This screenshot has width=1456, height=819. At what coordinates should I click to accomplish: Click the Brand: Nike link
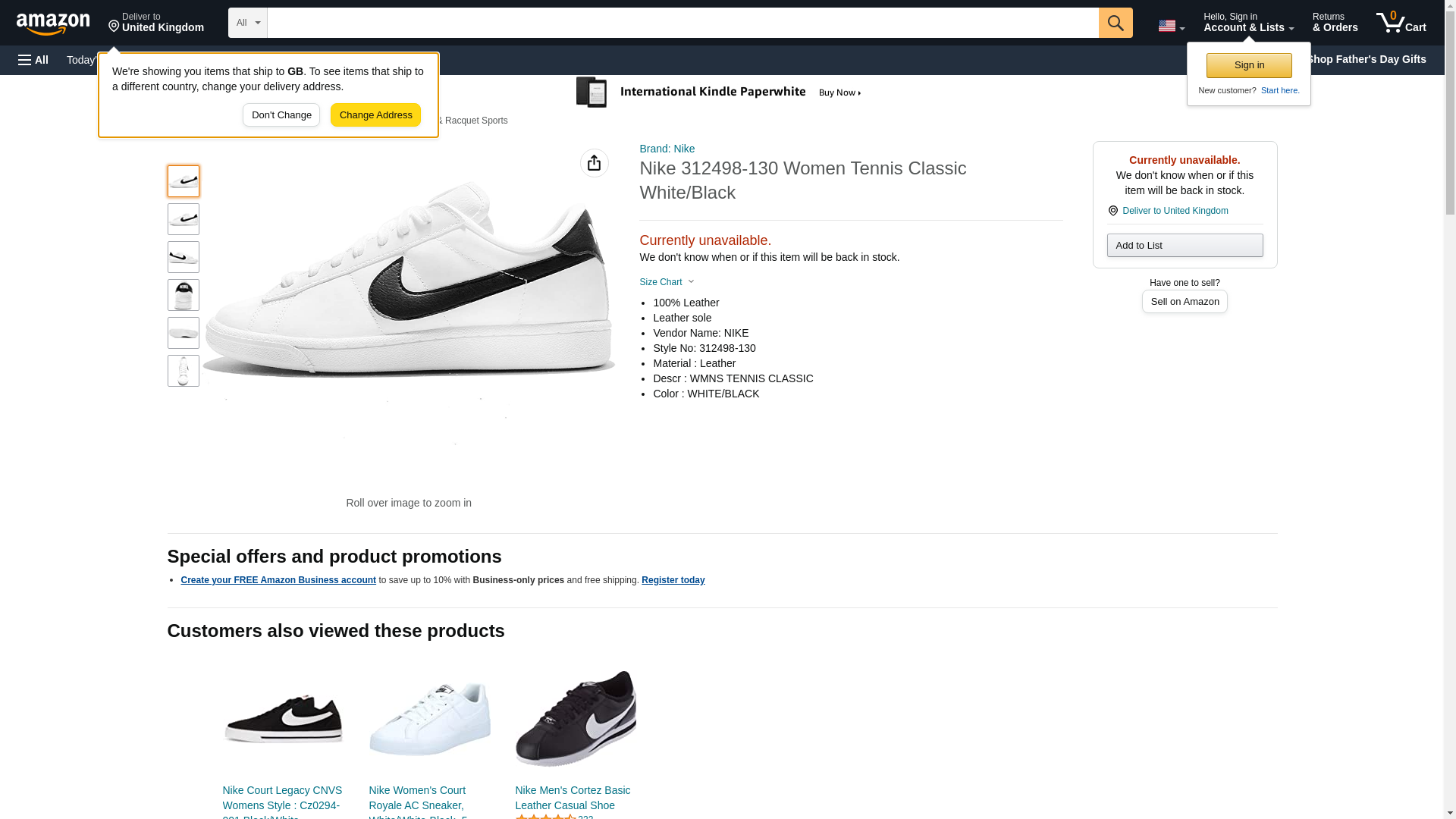667,149
